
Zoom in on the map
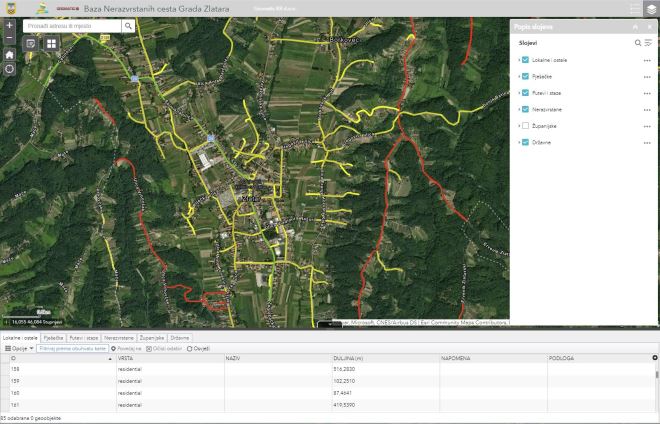9,24
